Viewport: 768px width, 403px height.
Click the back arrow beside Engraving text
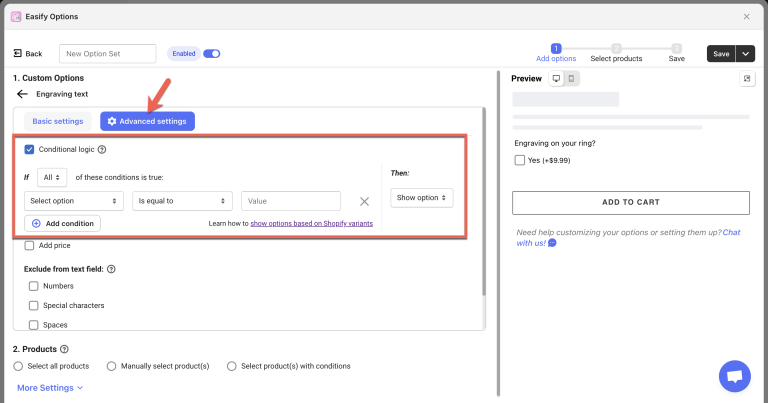click(x=22, y=94)
